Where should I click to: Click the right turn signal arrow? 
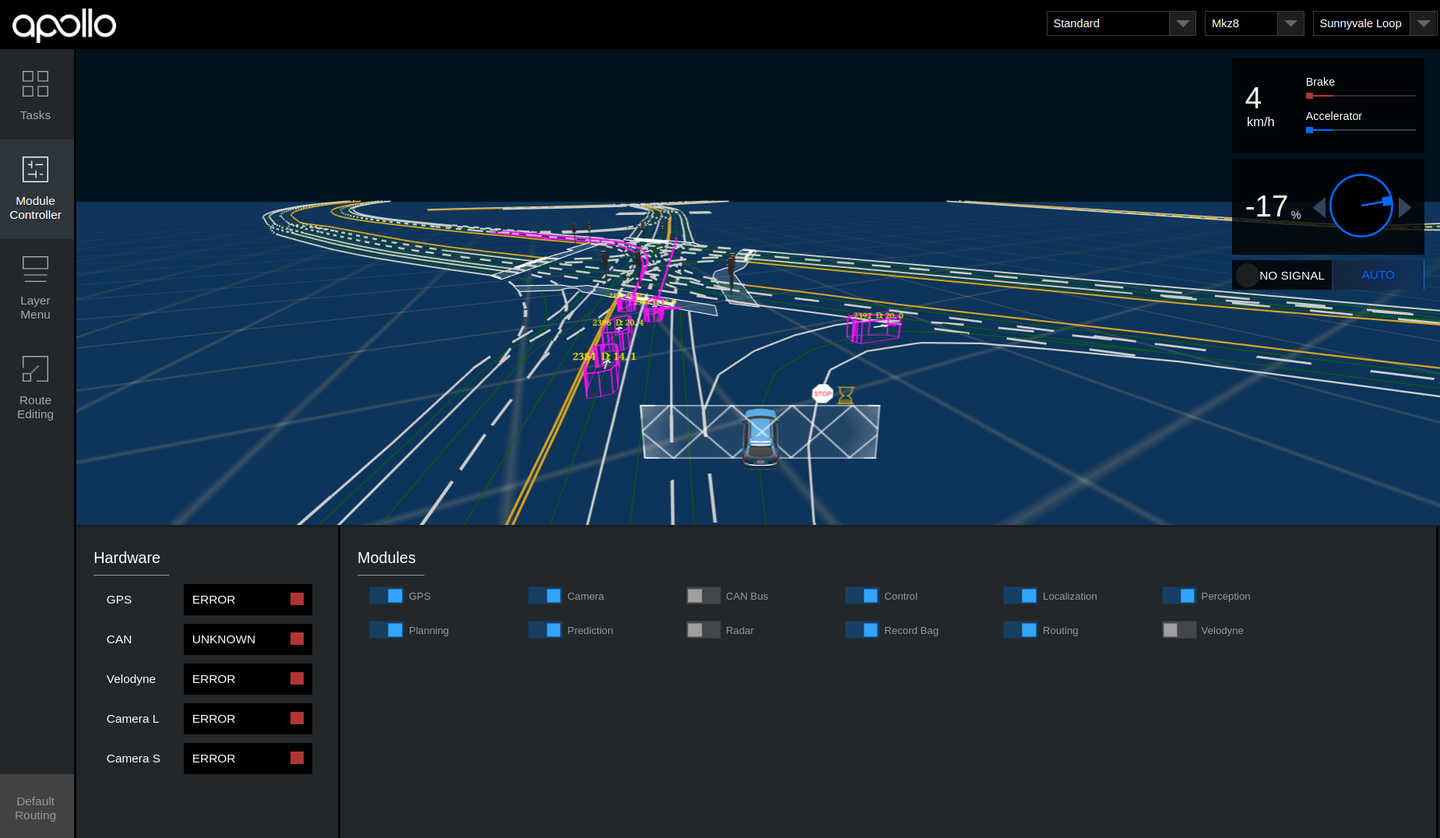[1405, 207]
